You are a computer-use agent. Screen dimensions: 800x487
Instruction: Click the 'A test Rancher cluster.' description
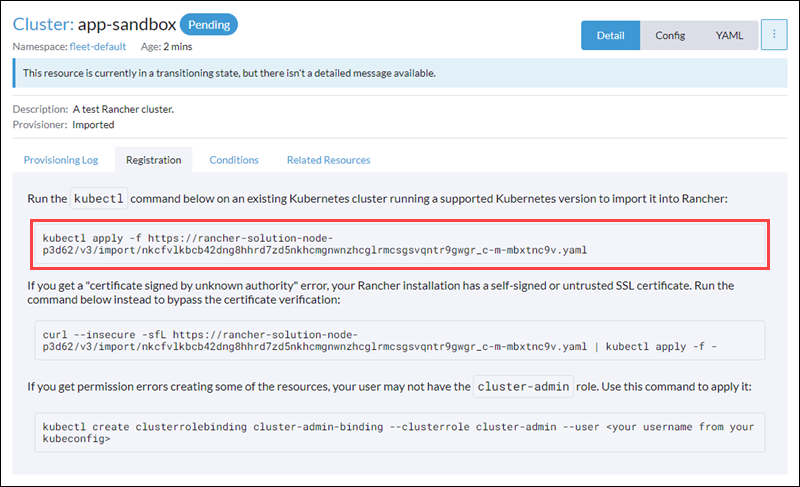pos(123,109)
